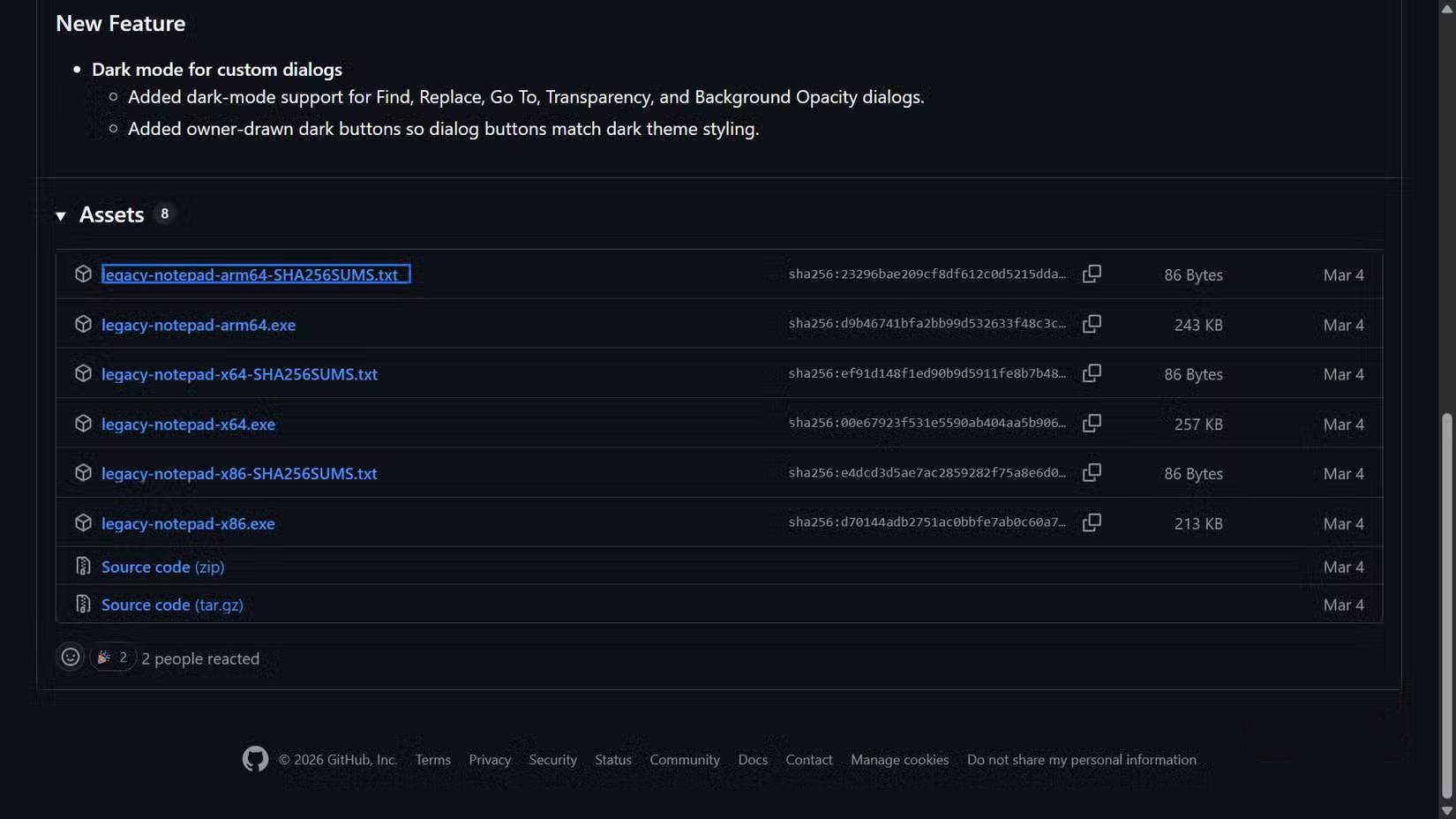Click the 257 KB file size
The image size is (1456, 819).
1198,425
